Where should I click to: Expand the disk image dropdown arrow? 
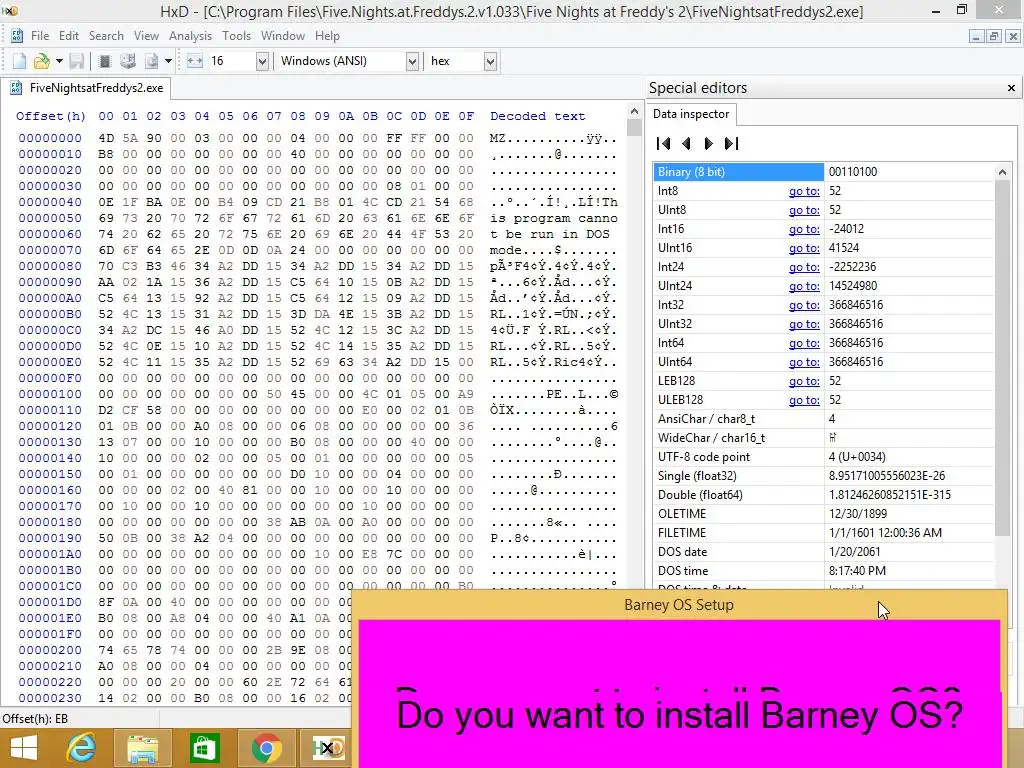point(168,61)
